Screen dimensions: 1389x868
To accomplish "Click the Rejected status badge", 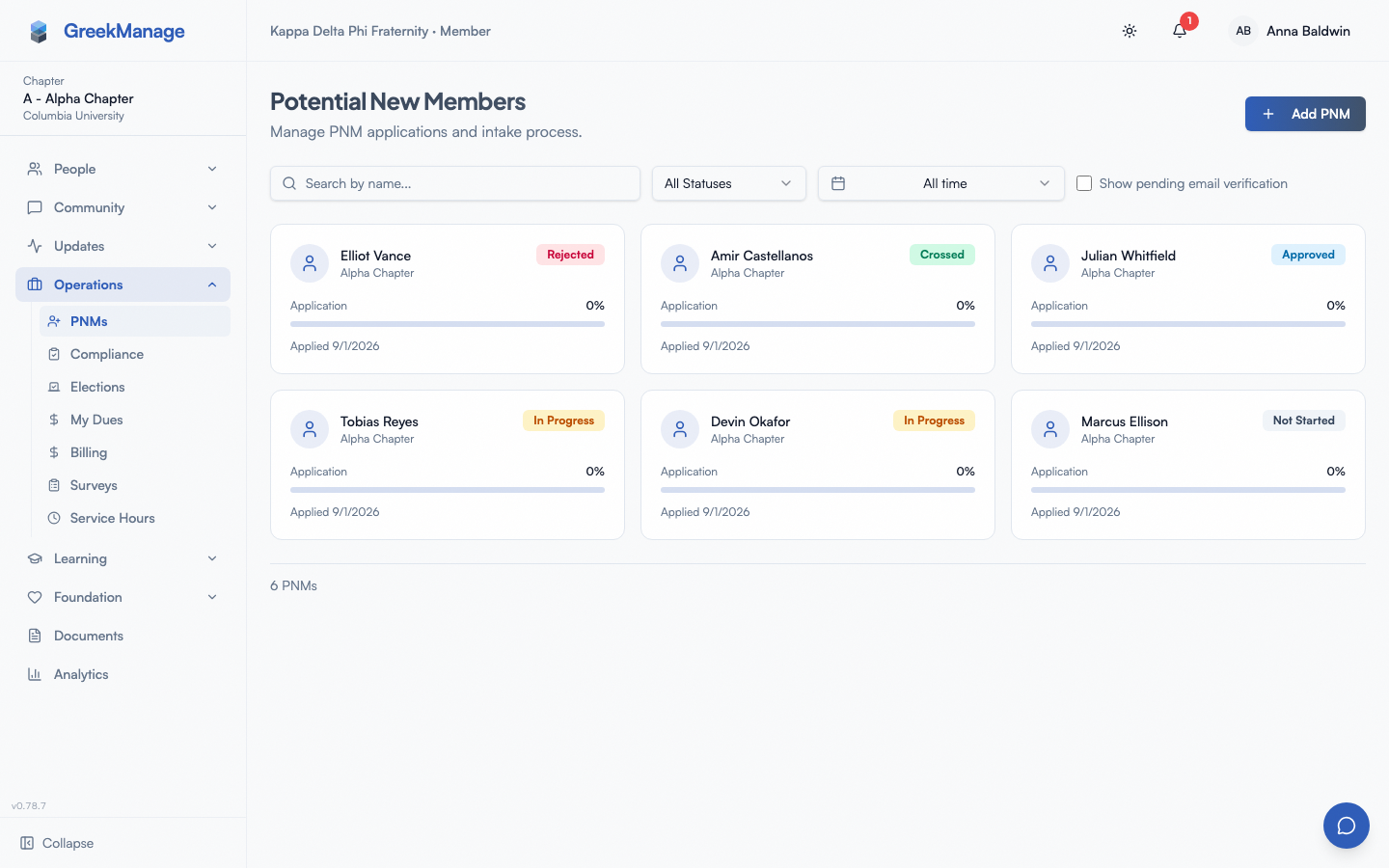I will [570, 255].
